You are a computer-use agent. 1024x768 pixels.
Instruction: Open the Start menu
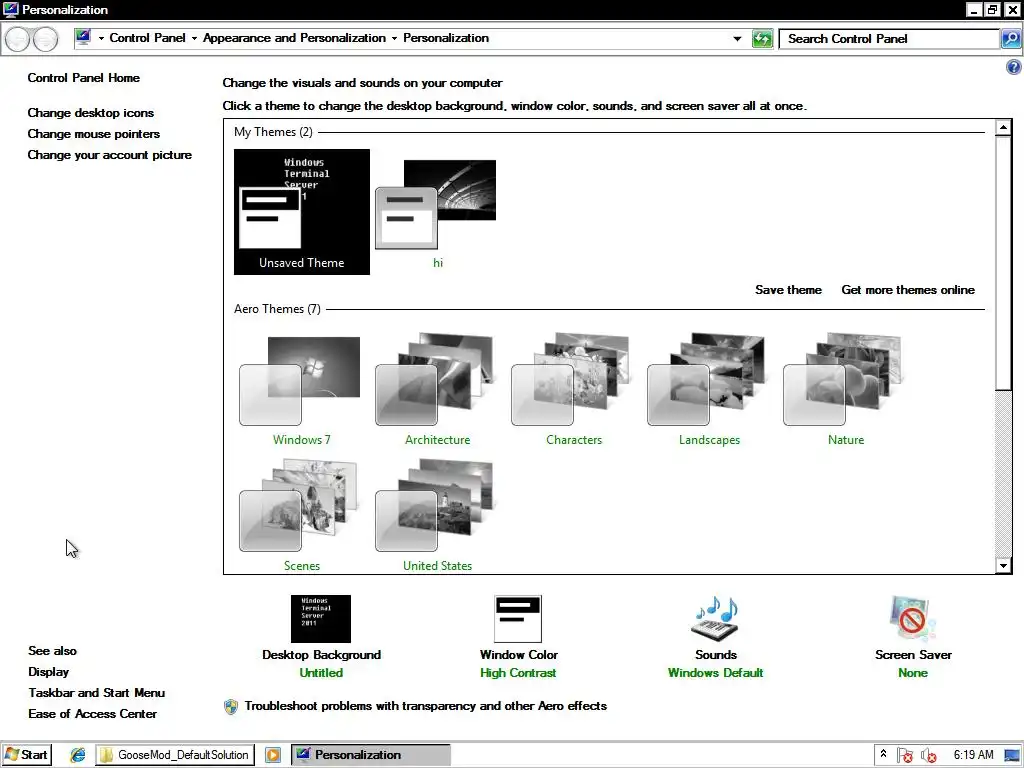[x=27, y=755]
